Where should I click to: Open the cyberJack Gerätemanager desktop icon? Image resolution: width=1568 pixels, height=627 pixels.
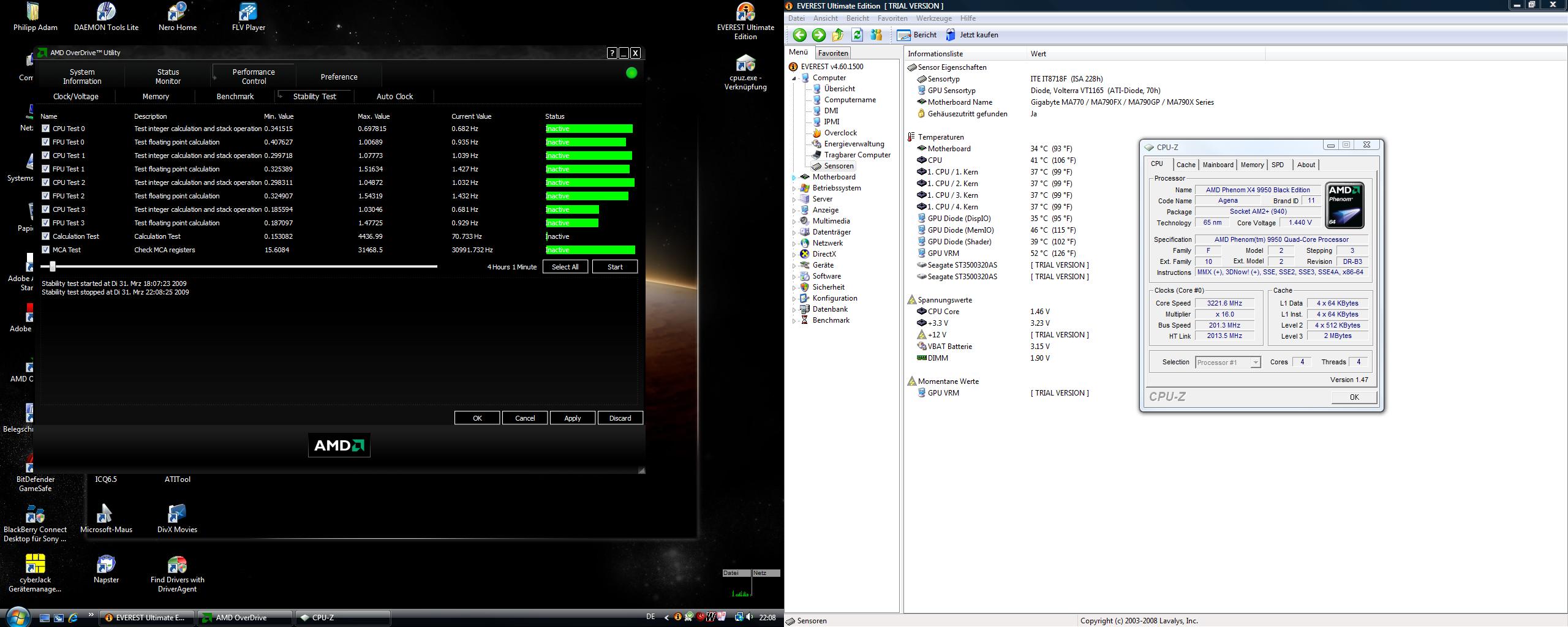coord(36,574)
